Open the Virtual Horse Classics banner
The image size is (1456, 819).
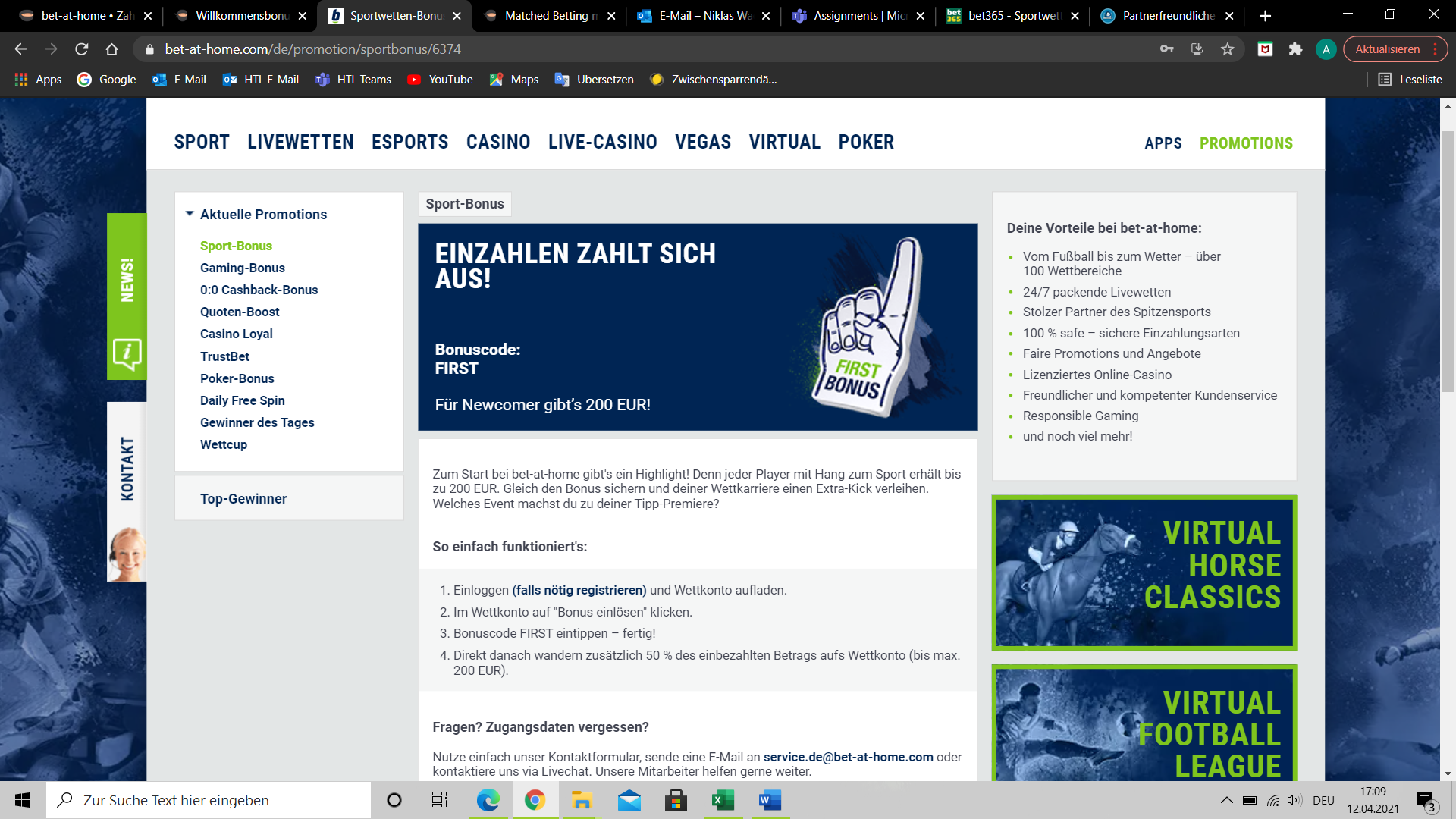pyautogui.click(x=1144, y=573)
